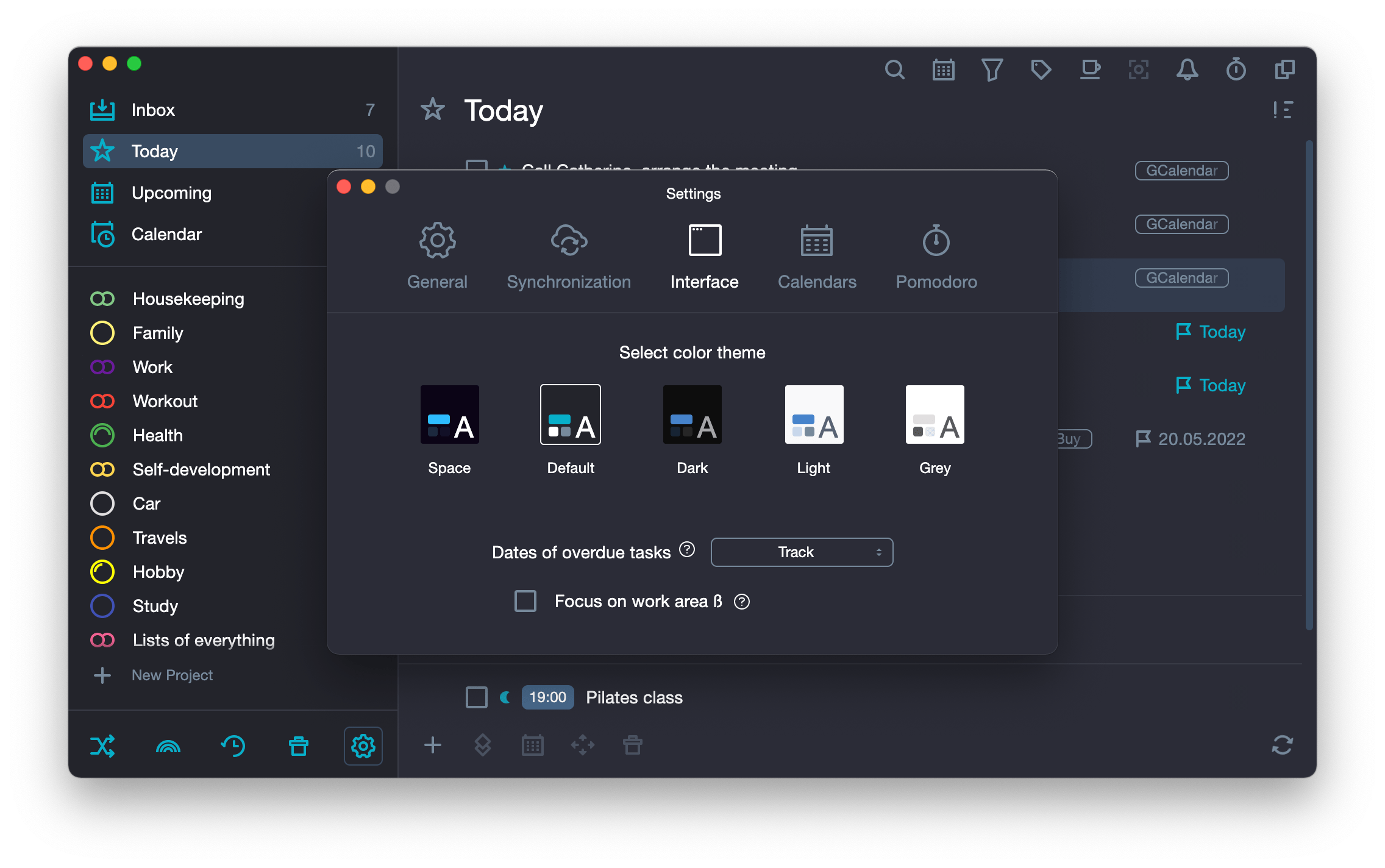1385x868 pixels.
Task: Click the Pilates class task title
Action: [634, 697]
